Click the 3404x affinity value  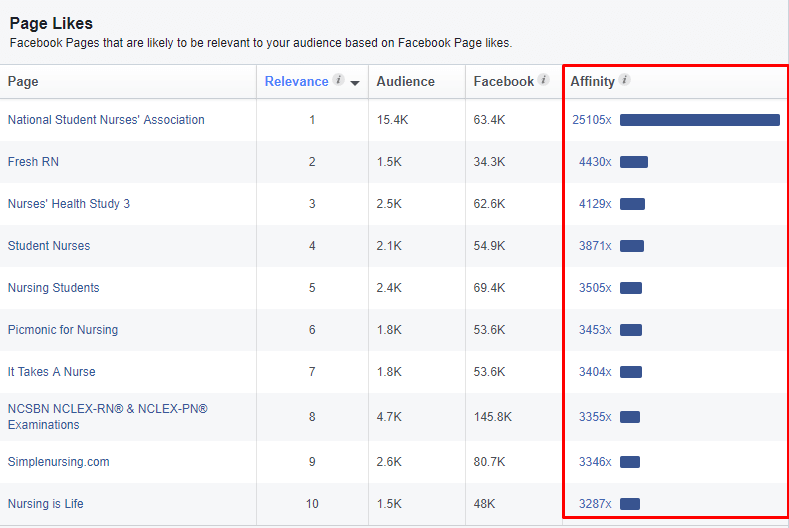(x=595, y=372)
